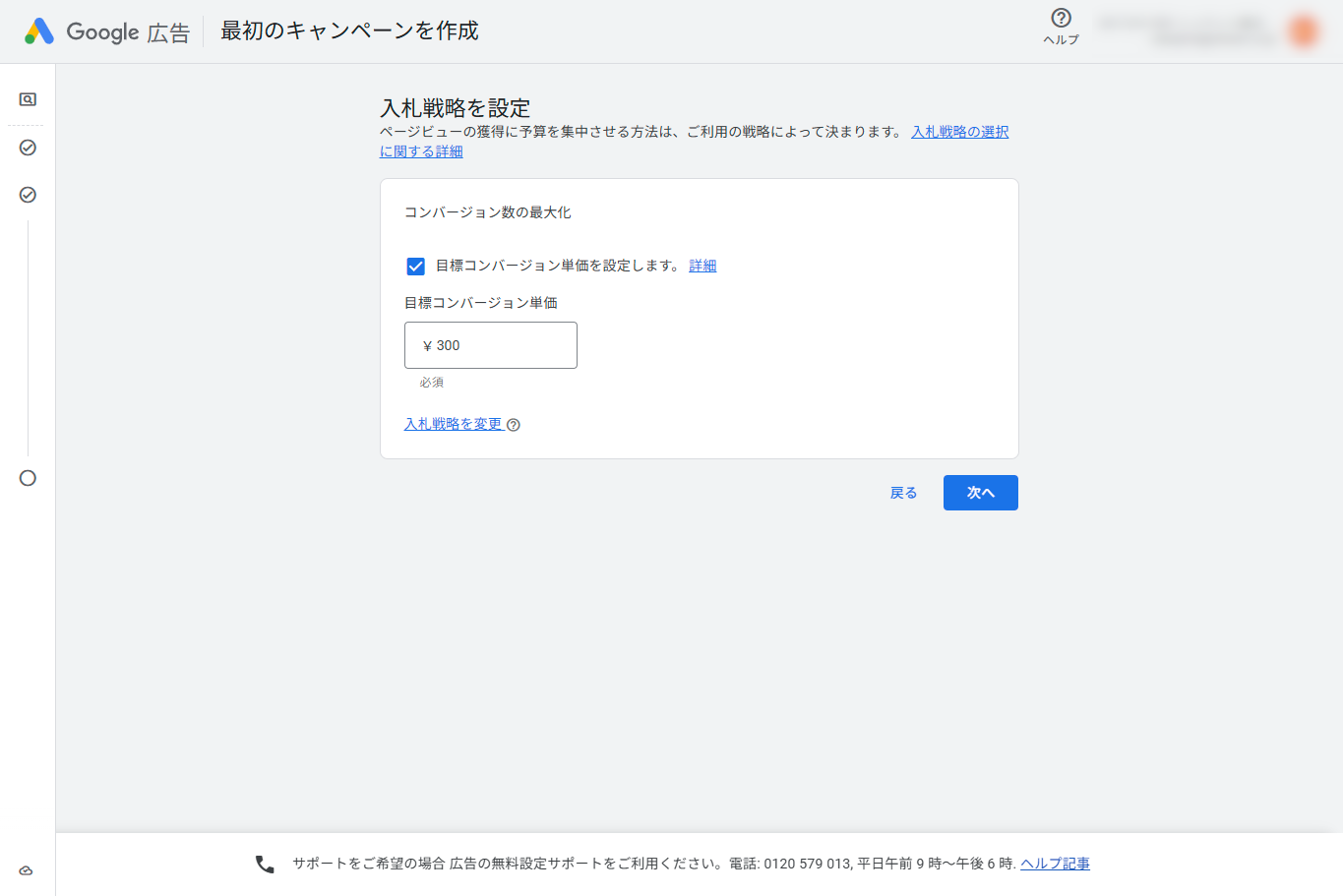The width and height of the screenshot is (1343, 896).
Task: Open 入札戦略の選択に関する詳細 link
Action: (958, 131)
